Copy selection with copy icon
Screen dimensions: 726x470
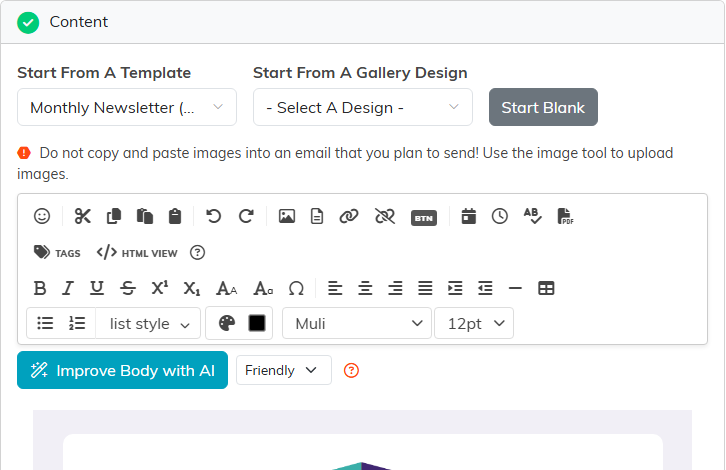pos(113,216)
